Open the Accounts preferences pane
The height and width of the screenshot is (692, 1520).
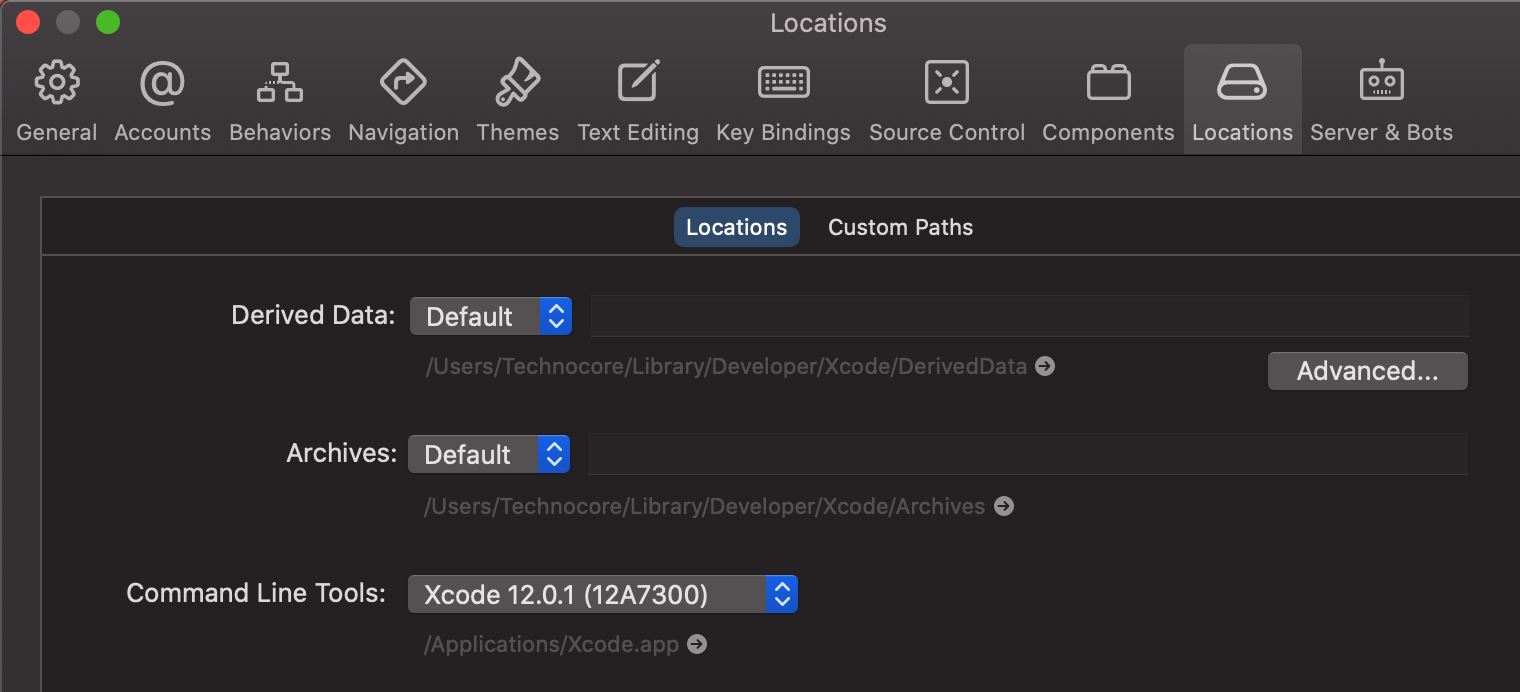[x=162, y=100]
